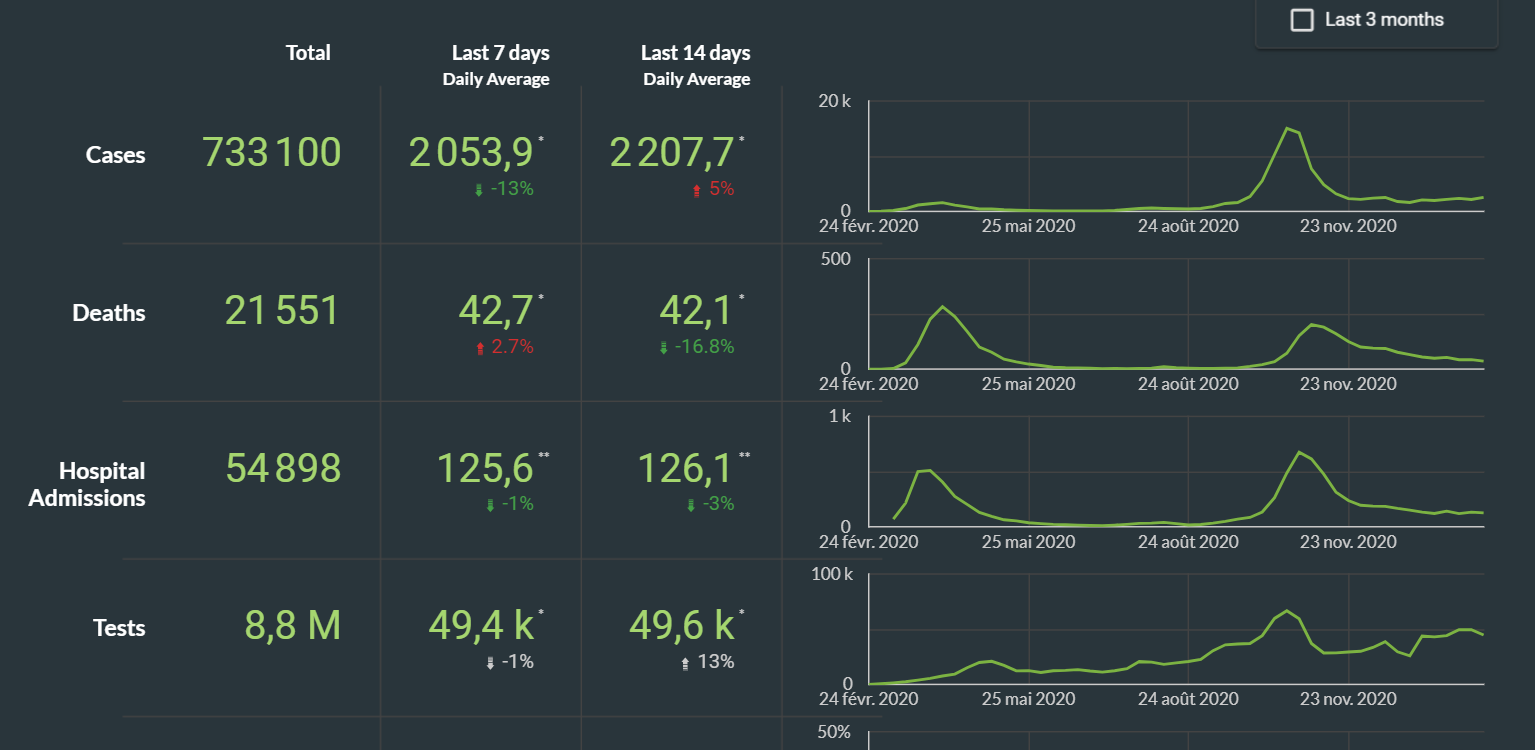Click the grey up arrow beside Tests 13%
The image size is (1535, 750).
tap(686, 662)
